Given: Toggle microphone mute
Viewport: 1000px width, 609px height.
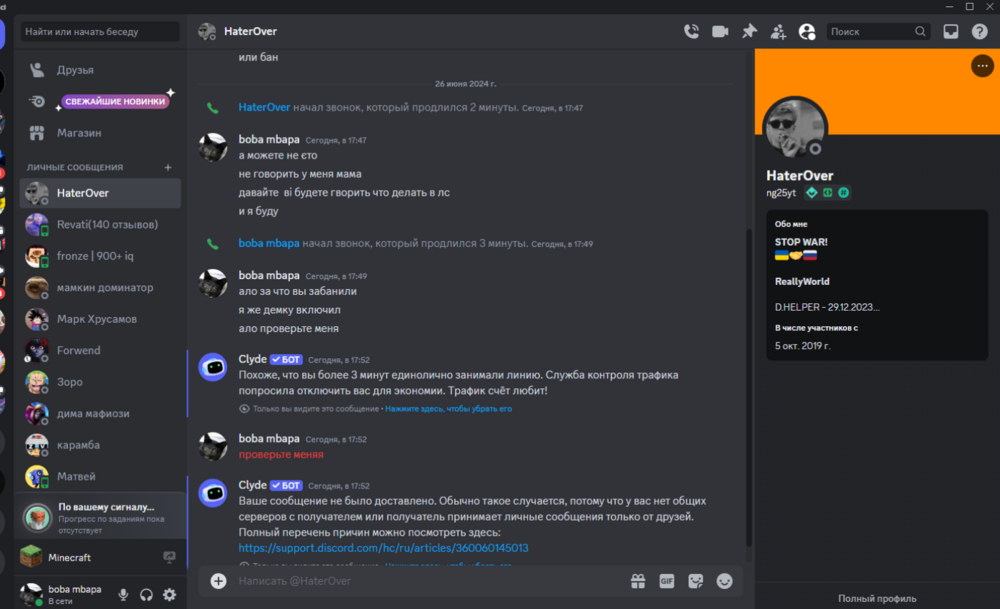Looking at the screenshot, I should click(x=123, y=594).
